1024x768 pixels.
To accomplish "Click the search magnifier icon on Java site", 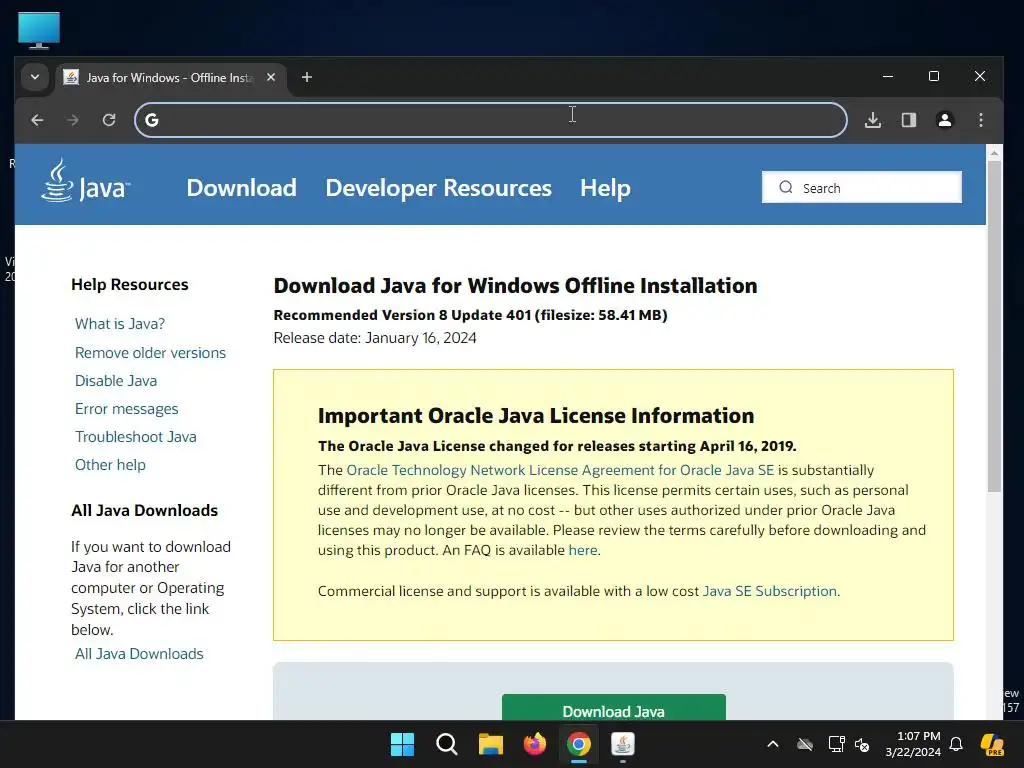I will 786,187.
